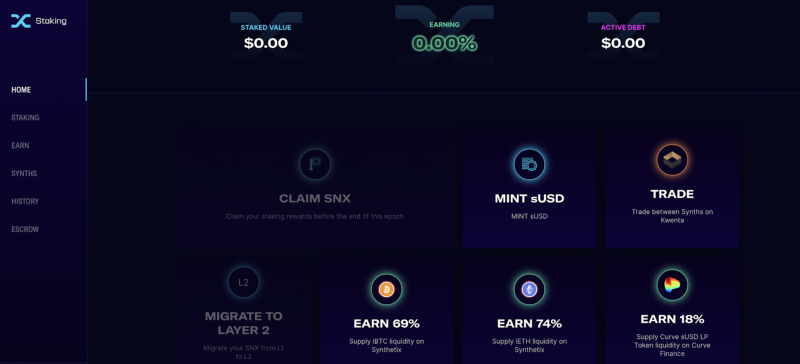This screenshot has height=364, width=800.
Task: Click the Staked Value amount
Action: 266,43
